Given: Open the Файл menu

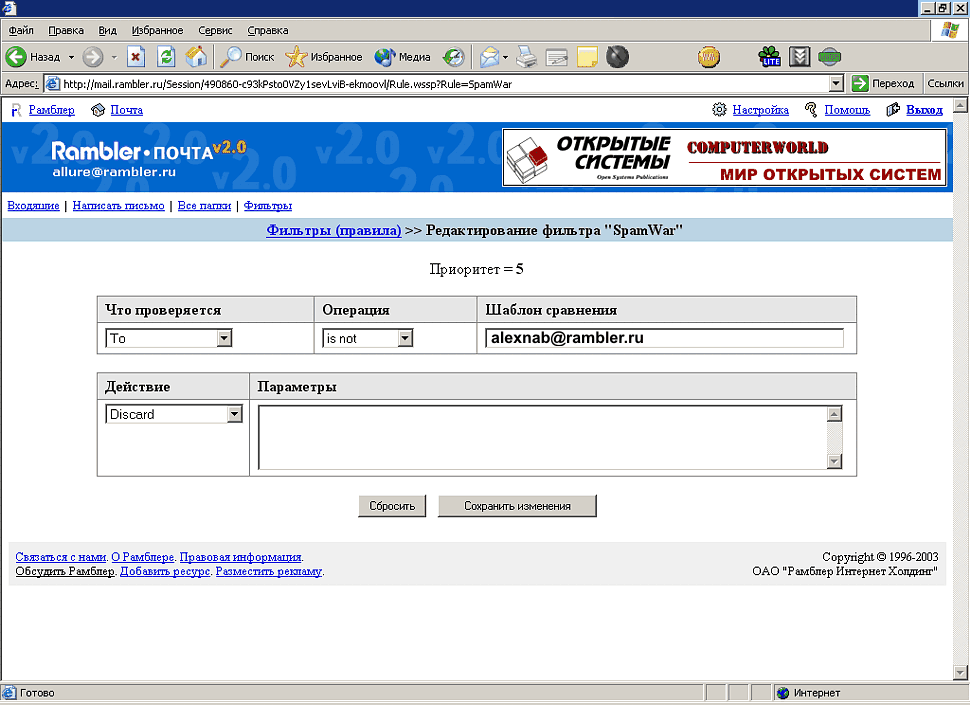Looking at the screenshot, I should [21, 30].
